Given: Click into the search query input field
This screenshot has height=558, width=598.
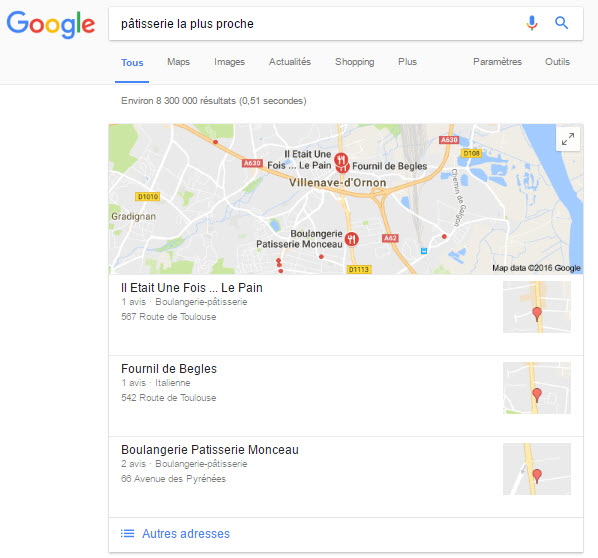Looking at the screenshot, I should click(x=317, y=24).
